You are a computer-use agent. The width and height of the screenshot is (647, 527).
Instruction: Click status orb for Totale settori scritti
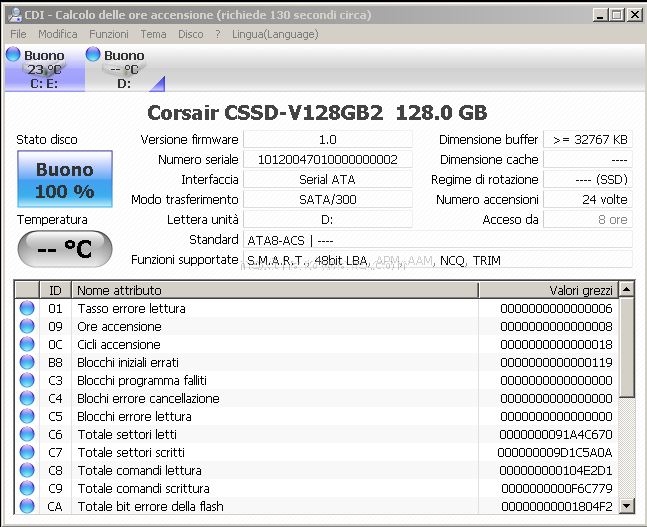[27, 452]
